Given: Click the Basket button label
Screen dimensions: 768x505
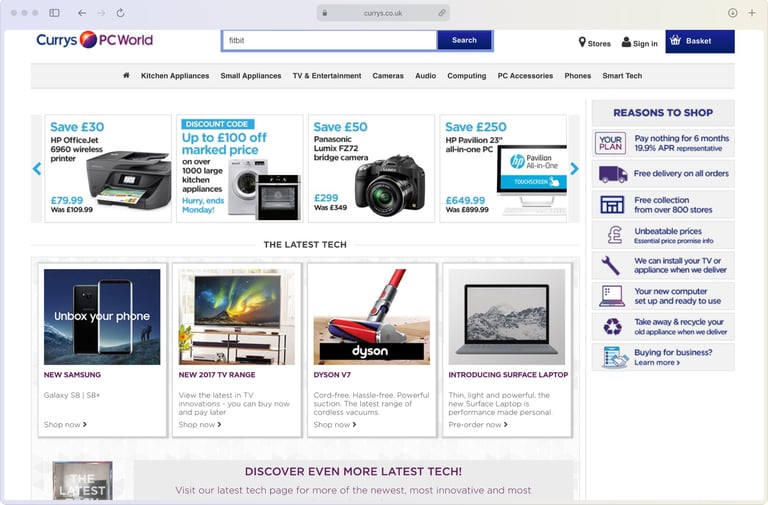Looking at the screenshot, I should point(698,41).
